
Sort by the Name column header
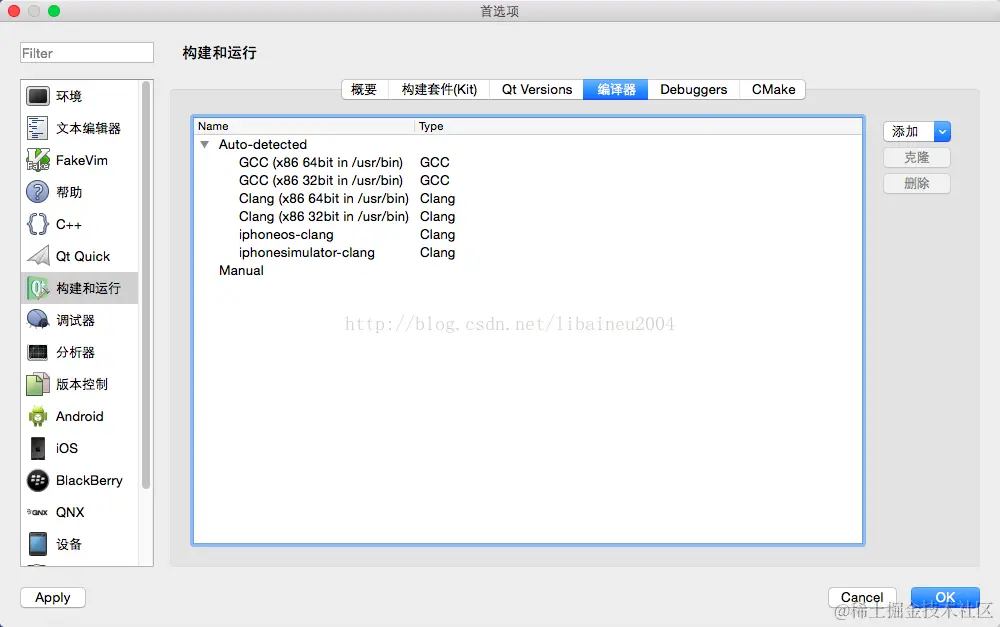point(304,126)
